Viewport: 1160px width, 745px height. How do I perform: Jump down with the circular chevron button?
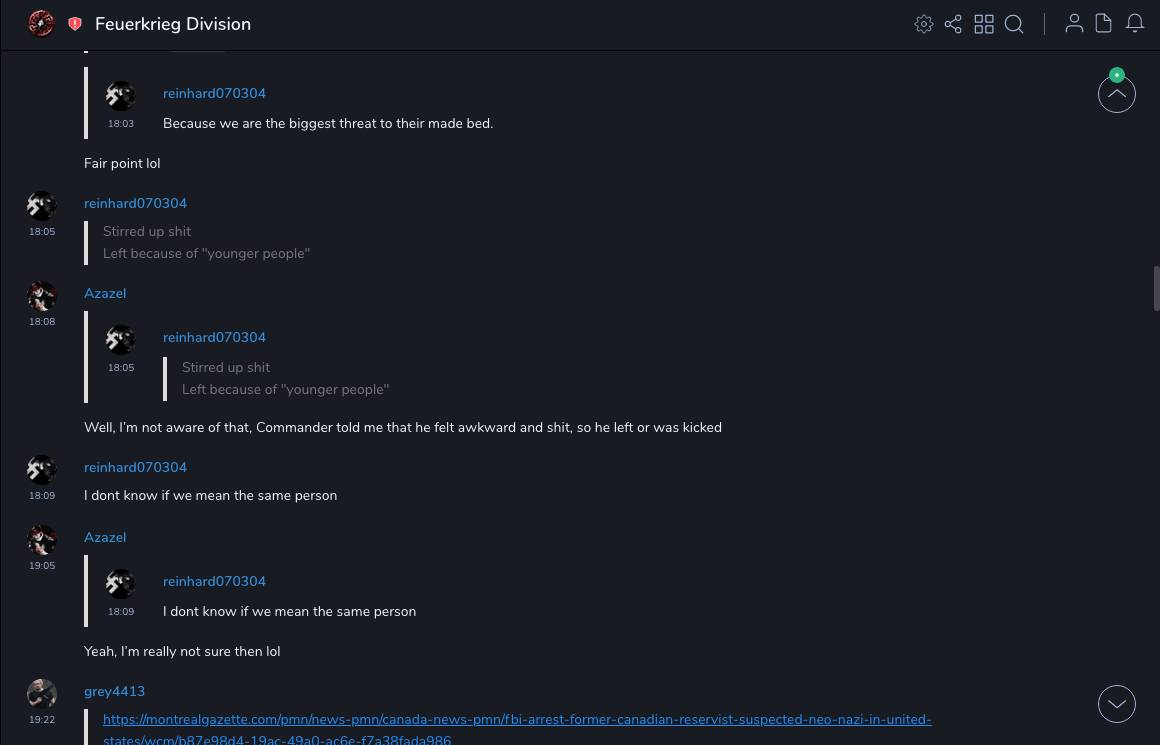[1117, 704]
